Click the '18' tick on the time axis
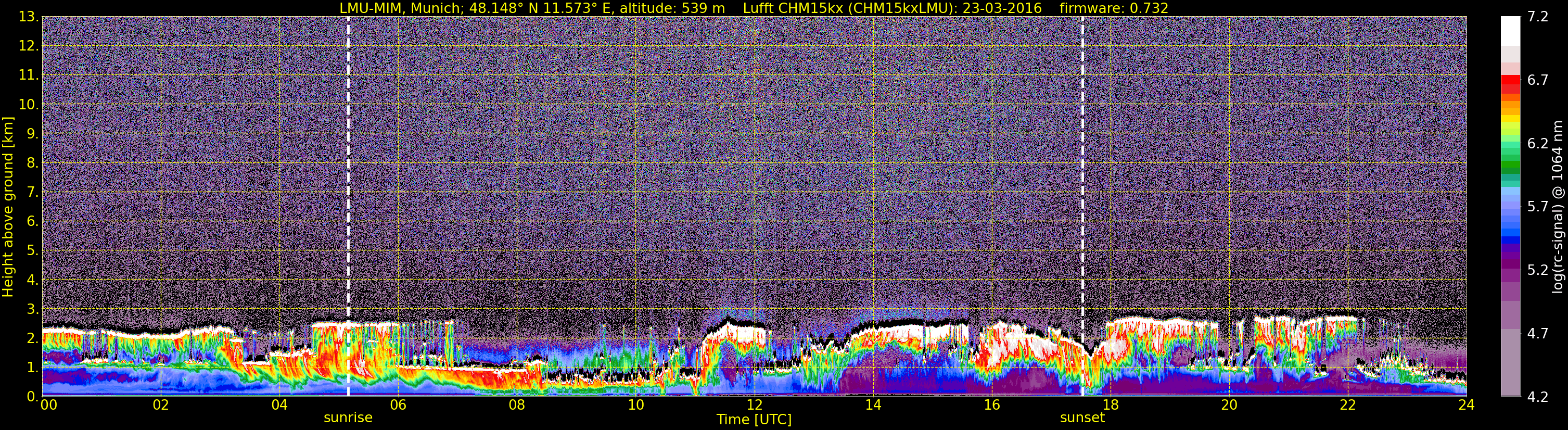 [1110, 405]
